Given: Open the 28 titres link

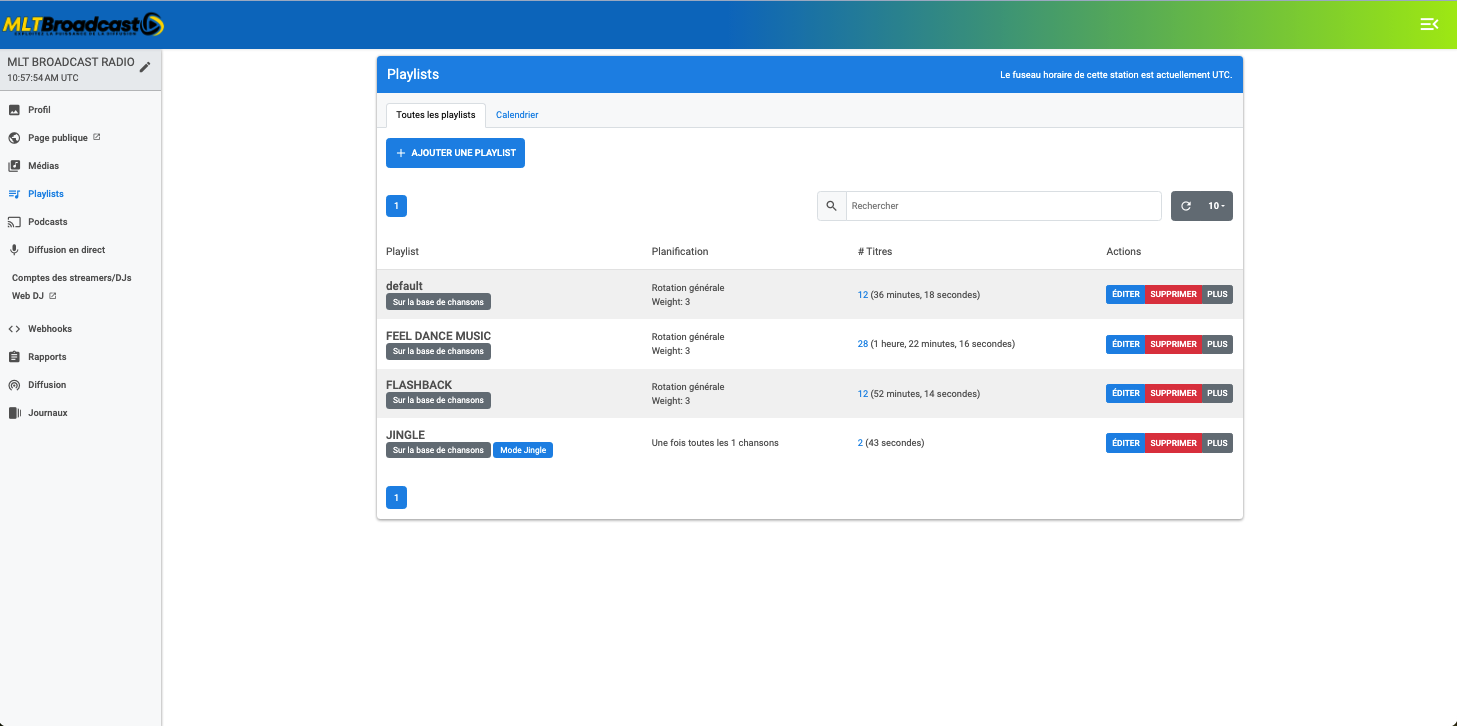Looking at the screenshot, I should 862,344.
